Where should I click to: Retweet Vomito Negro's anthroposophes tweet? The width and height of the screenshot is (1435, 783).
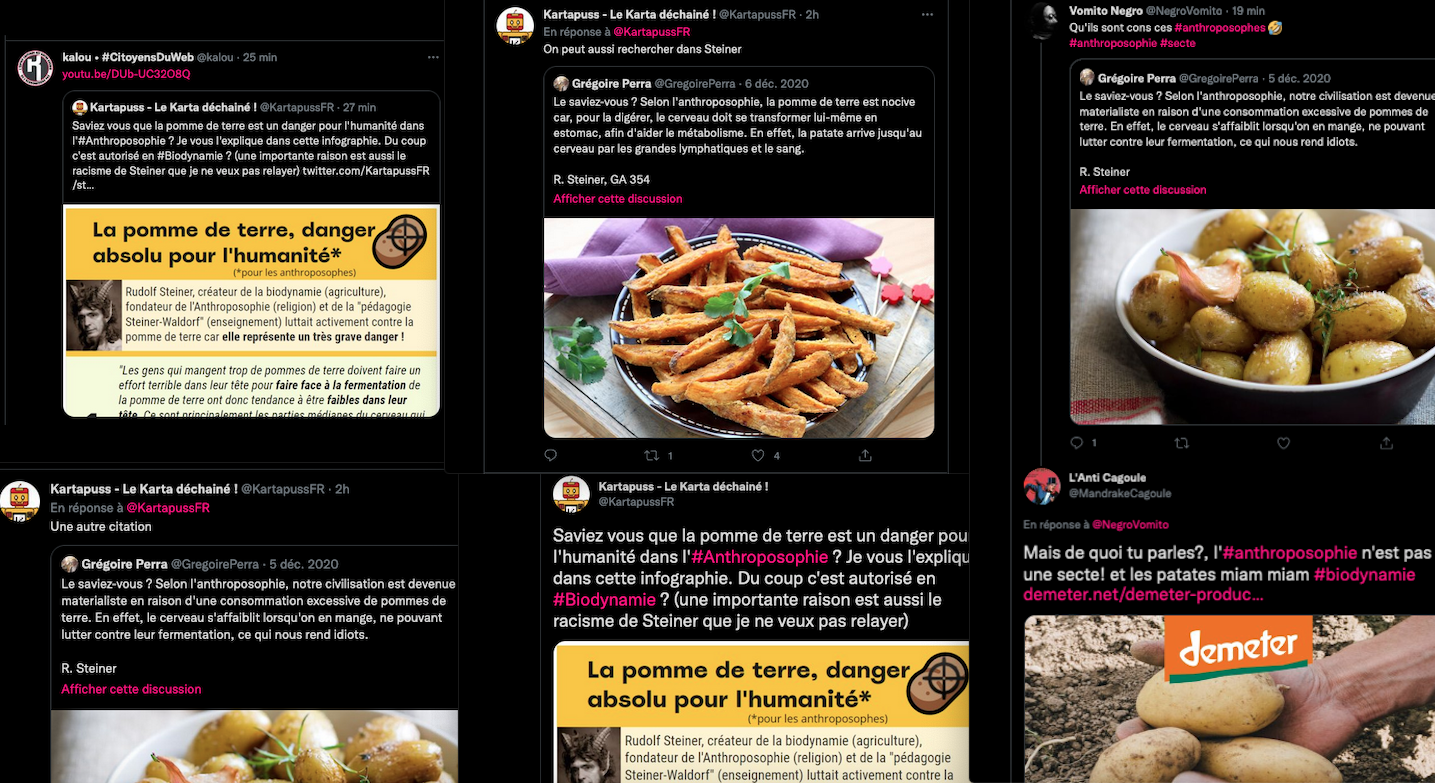coord(1181,442)
